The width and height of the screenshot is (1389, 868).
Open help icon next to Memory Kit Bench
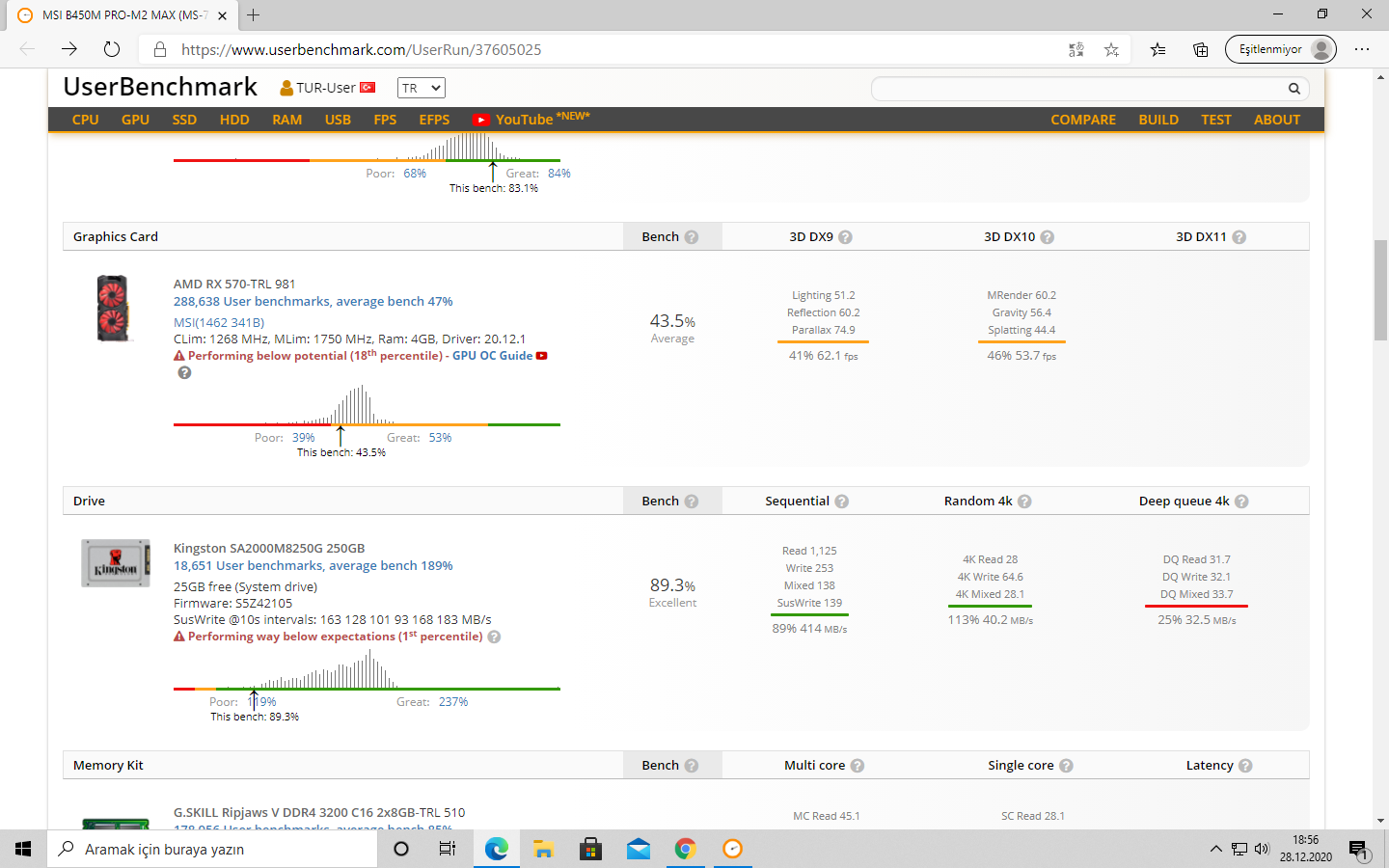click(692, 766)
